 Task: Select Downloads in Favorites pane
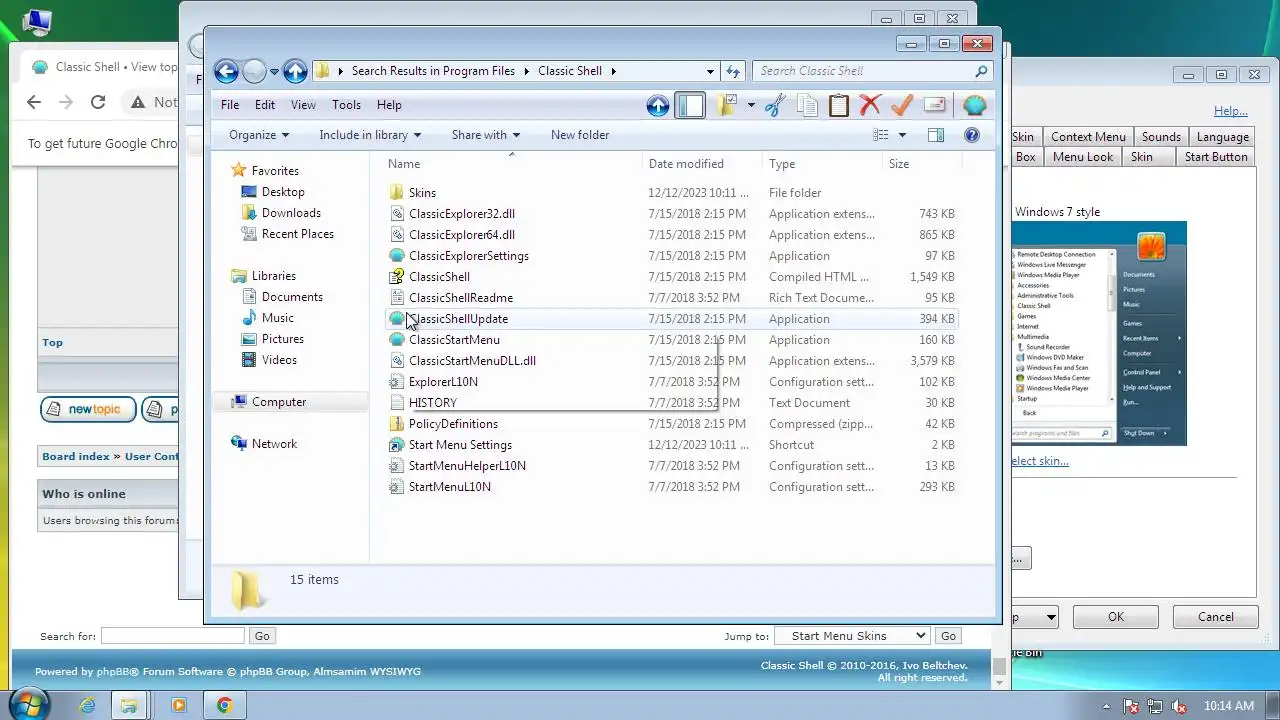pyautogui.click(x=291, y=213)
